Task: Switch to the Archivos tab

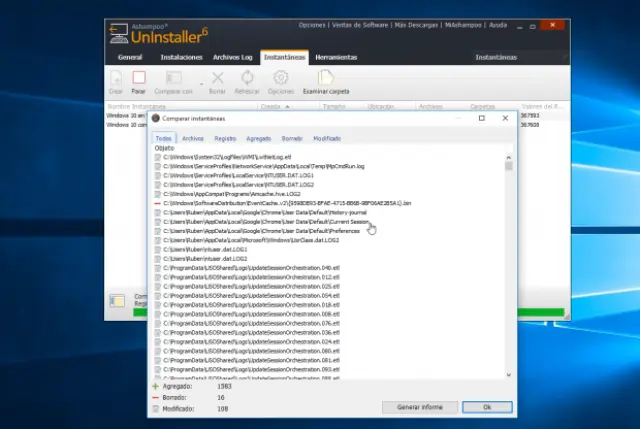Action: [x=193, y=139]
